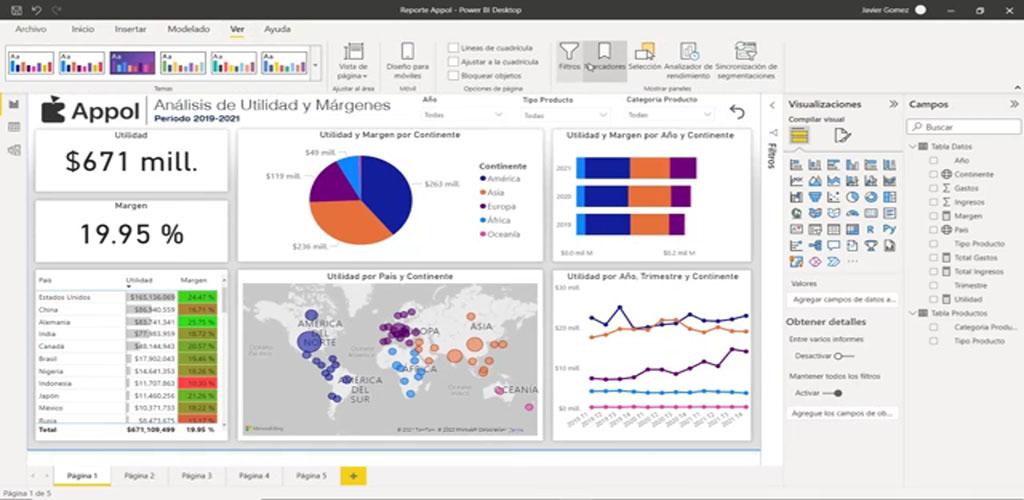Open the Modelado ribbon tab
The image size is (1024, 500).
[189, 29]
